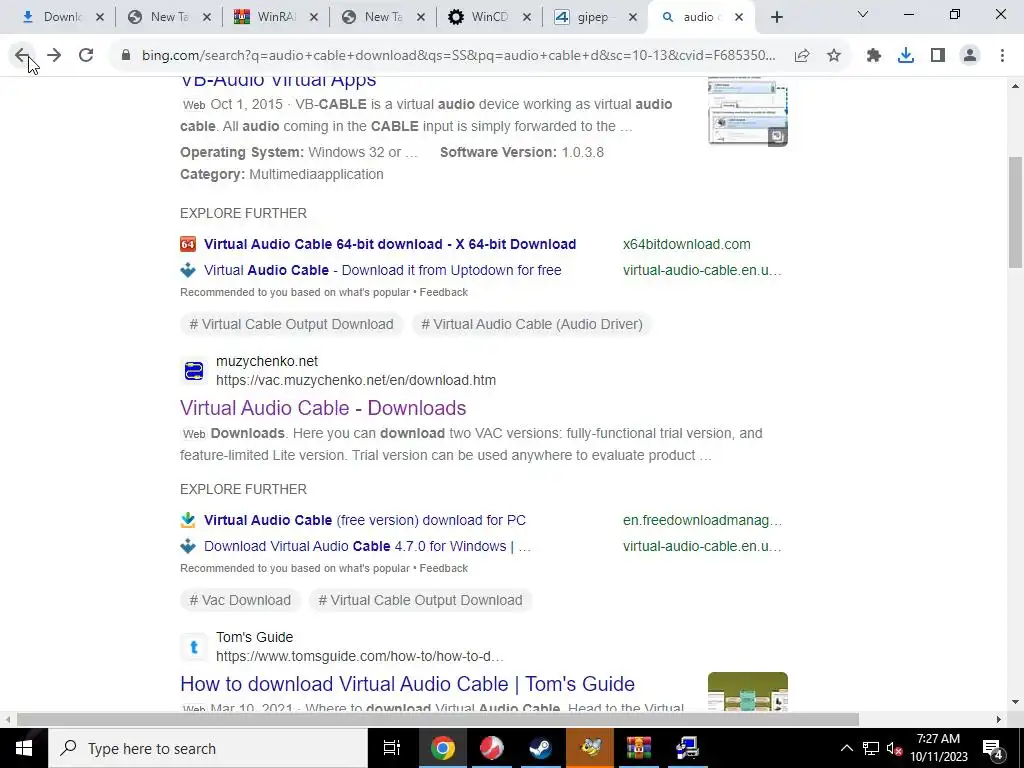Image resolution: width=1024 pixels, height=768 pixels.
Task: Close the gipep tab
Action: click(x=632, y=18)
